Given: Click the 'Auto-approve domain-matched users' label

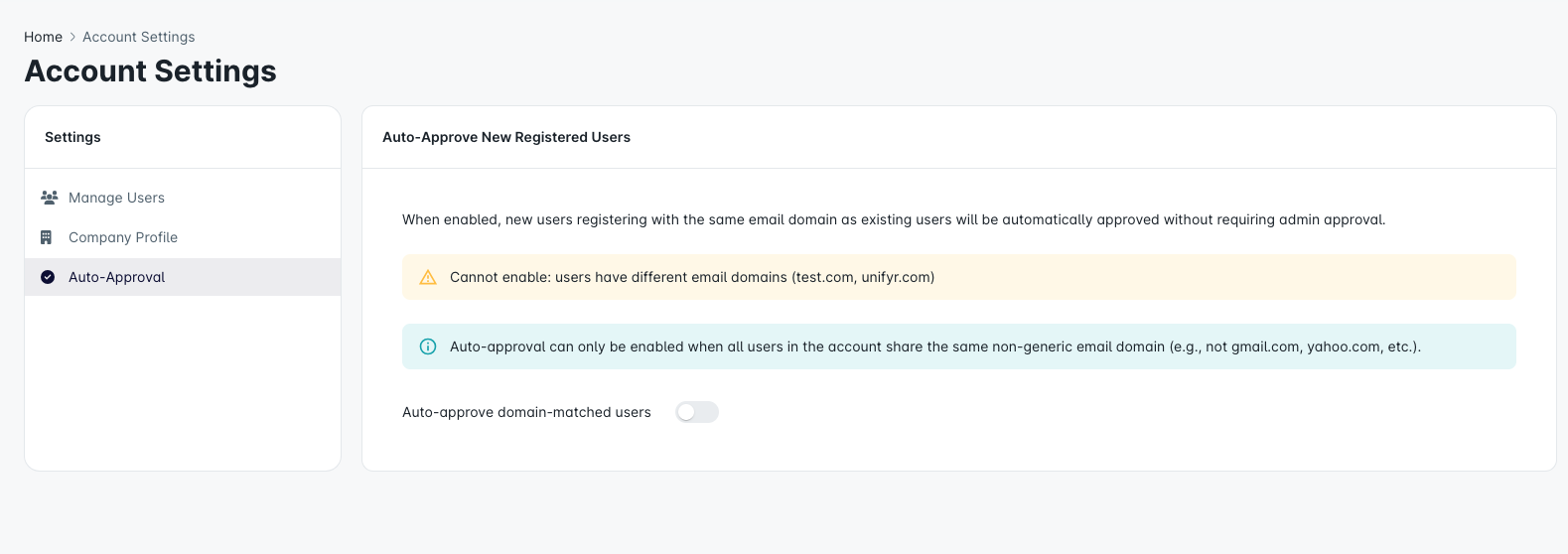Looking at the screenshot, I should pos(526,412).
